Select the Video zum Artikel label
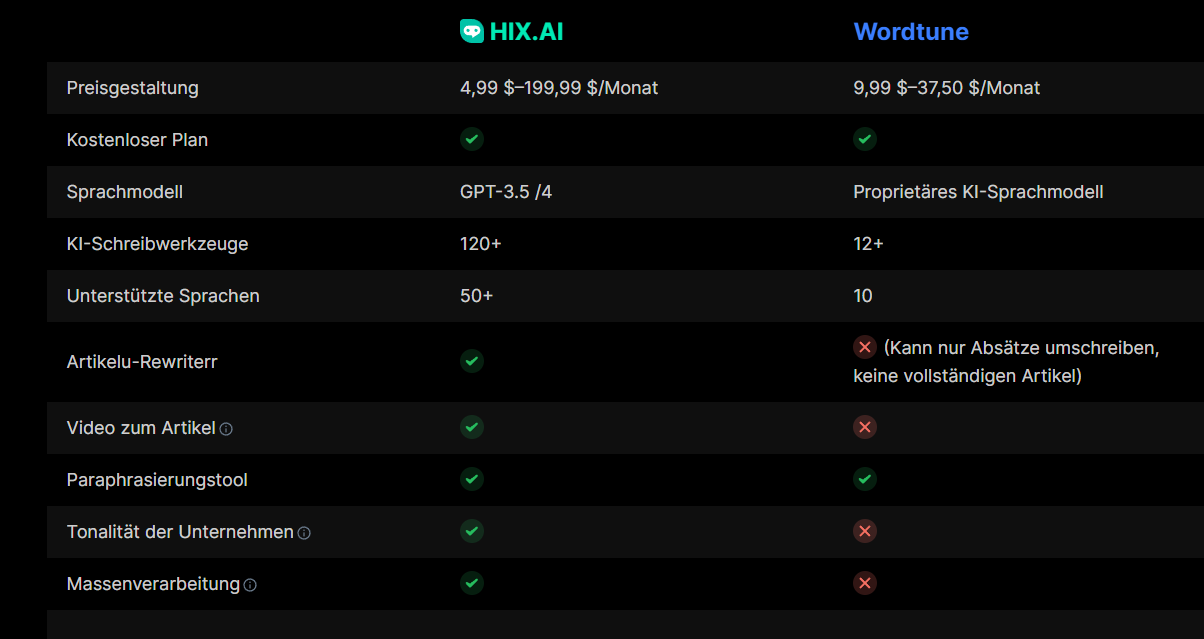This screenshot has width=1204, height=639. tap(141, 428)
